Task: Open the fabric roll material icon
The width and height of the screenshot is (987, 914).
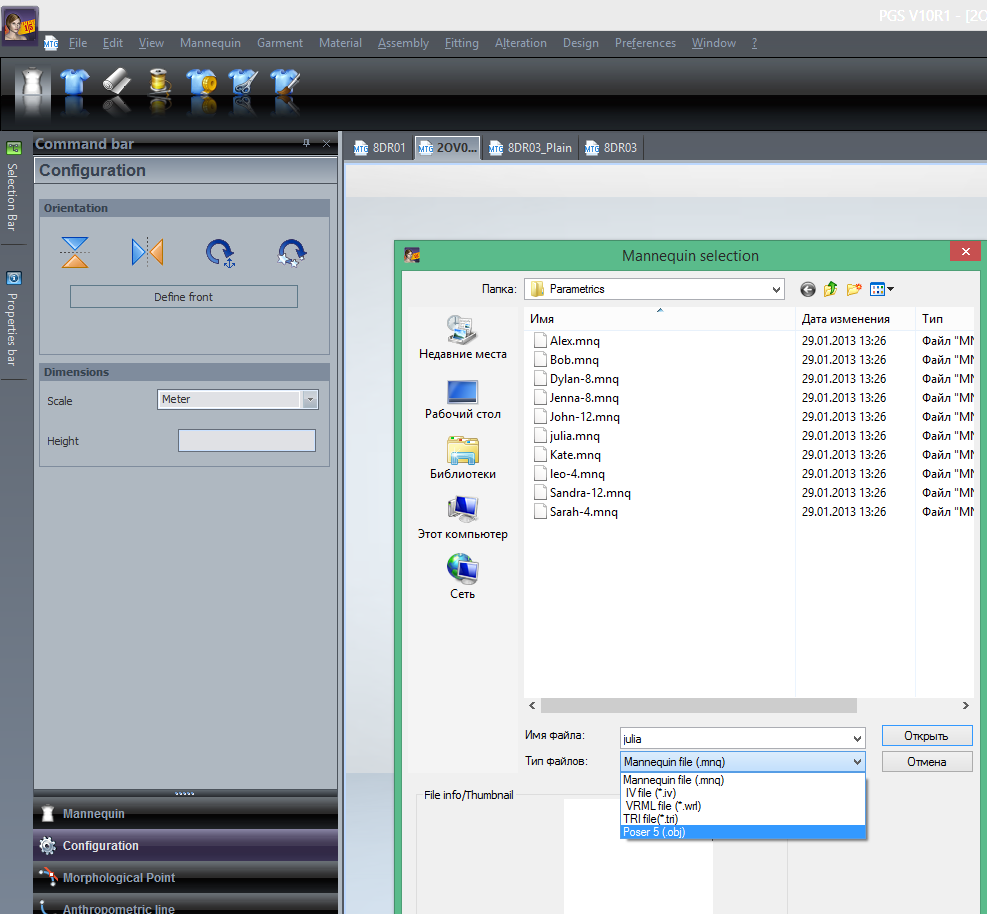Action: tap(115, 82)
